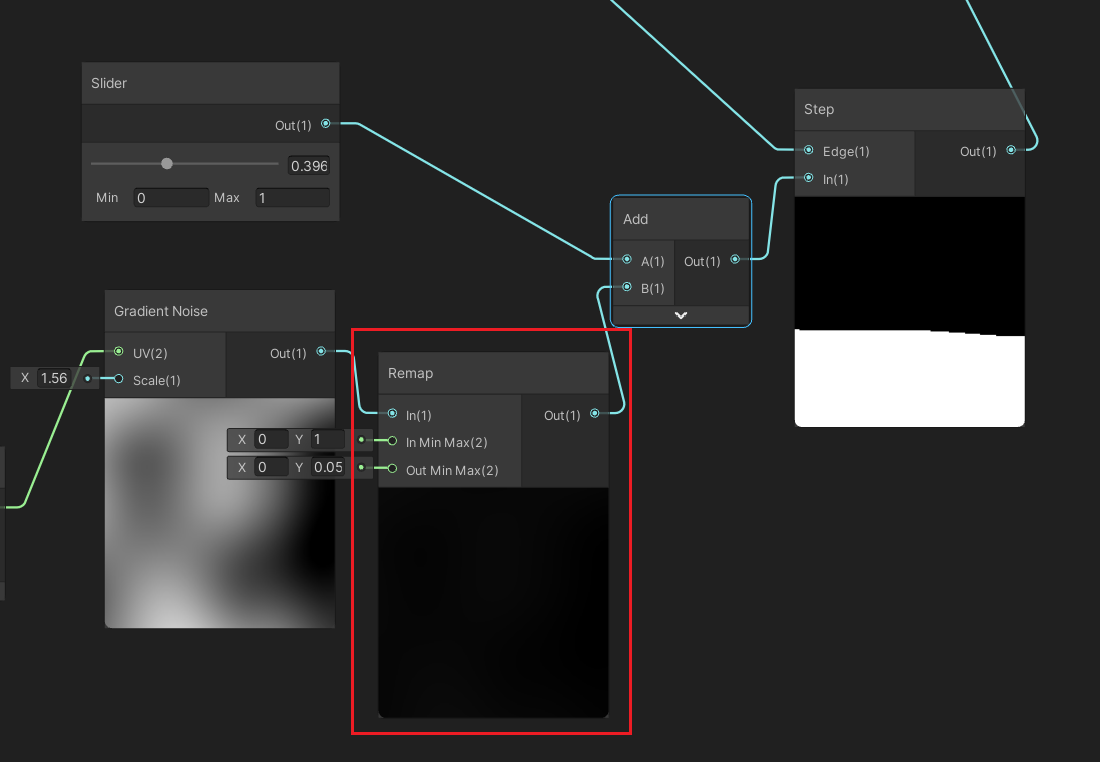Click the Remap node preview image
Image resolution: width=1100 pixels, height=762 pixels.
point(493,603)
